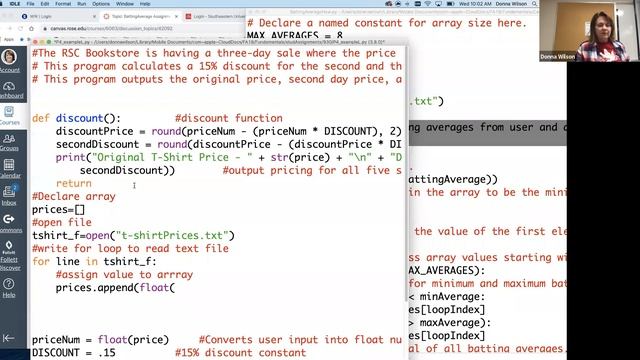The image size is (640, 360).
Task: Open the battery status icon
Action: [450, 4]
